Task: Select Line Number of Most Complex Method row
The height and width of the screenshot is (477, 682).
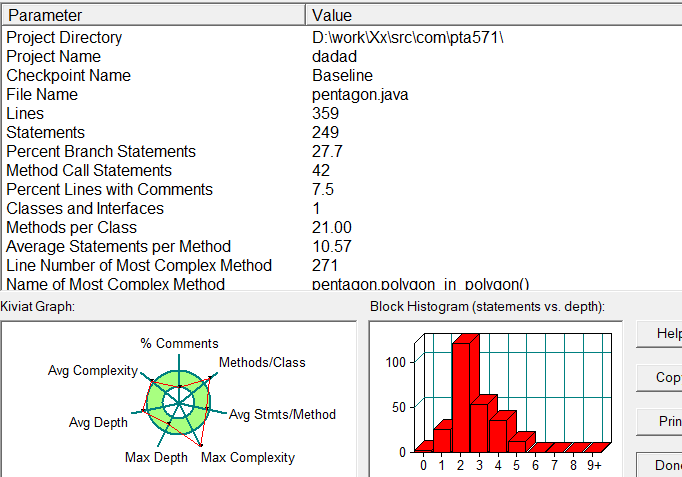Action: (x=139, y=266)
